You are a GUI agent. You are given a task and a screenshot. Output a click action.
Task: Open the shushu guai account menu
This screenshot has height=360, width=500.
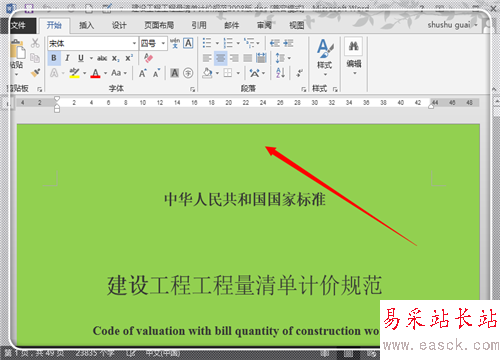[x=452, y=25]
